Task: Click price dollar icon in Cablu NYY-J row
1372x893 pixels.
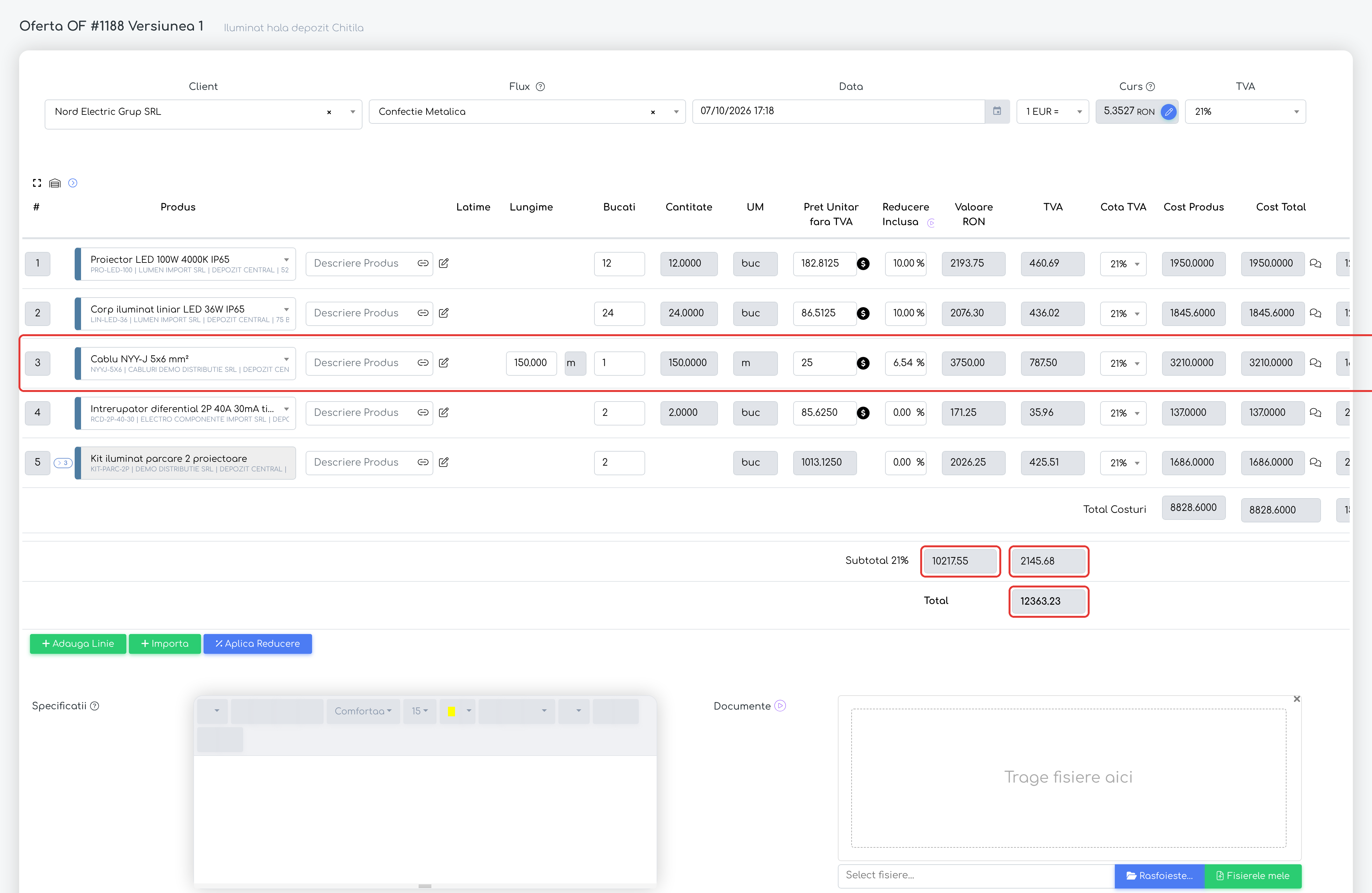Action: coord(863,363)
